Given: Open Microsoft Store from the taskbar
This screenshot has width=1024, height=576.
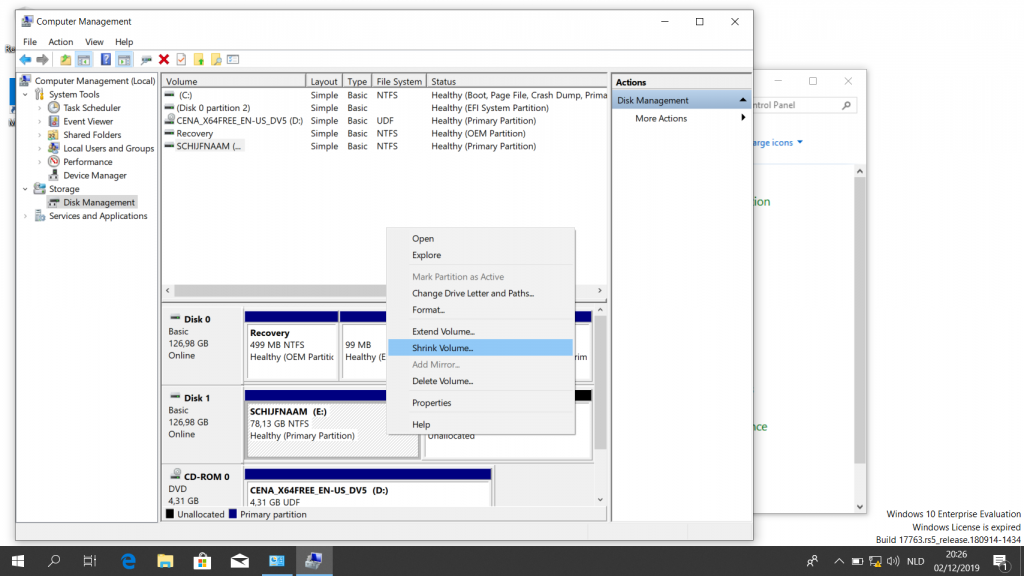Looking at the screenshot, I should pos(202,561).
